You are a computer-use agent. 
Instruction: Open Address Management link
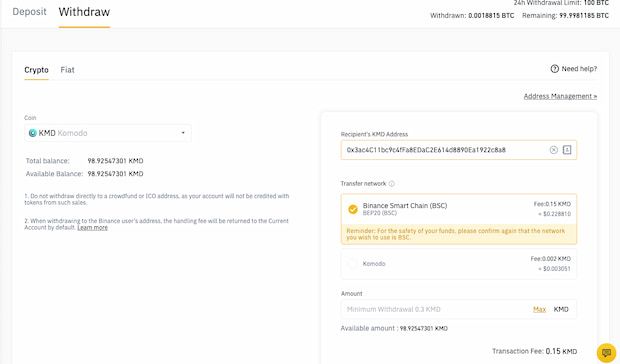click(x=560, y=96)
